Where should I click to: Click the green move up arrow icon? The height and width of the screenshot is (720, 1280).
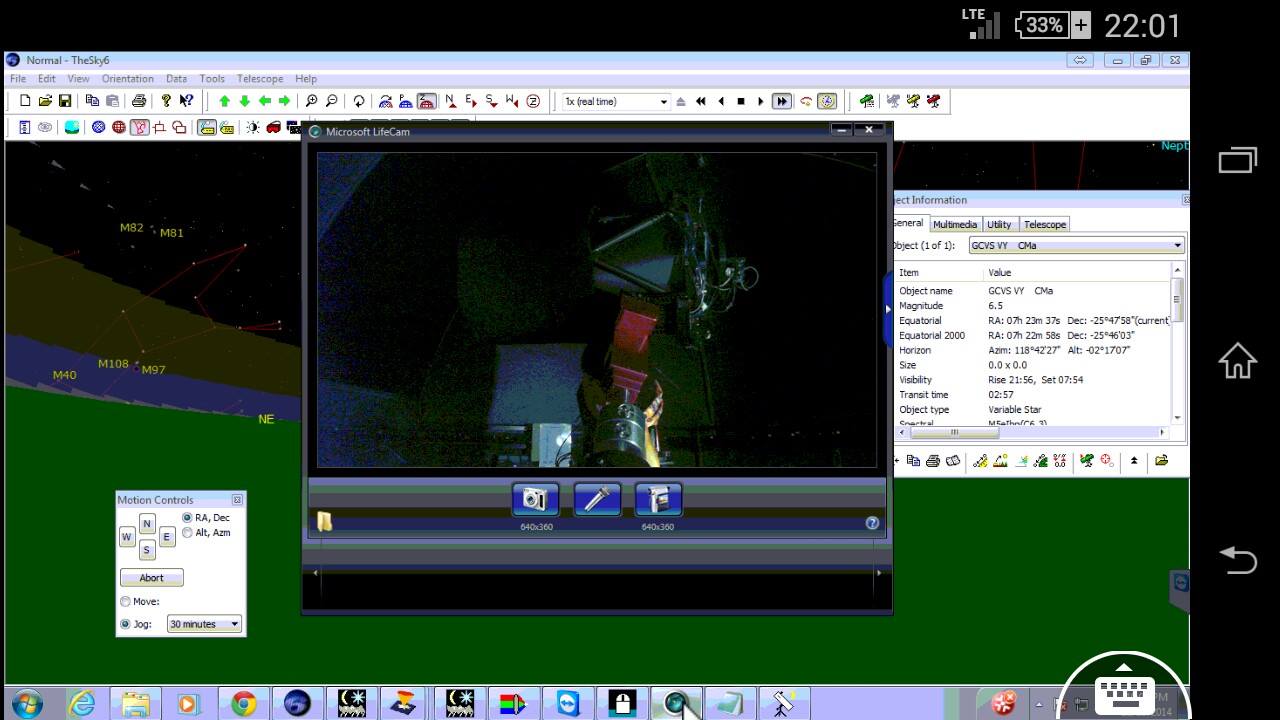(224, 101)
